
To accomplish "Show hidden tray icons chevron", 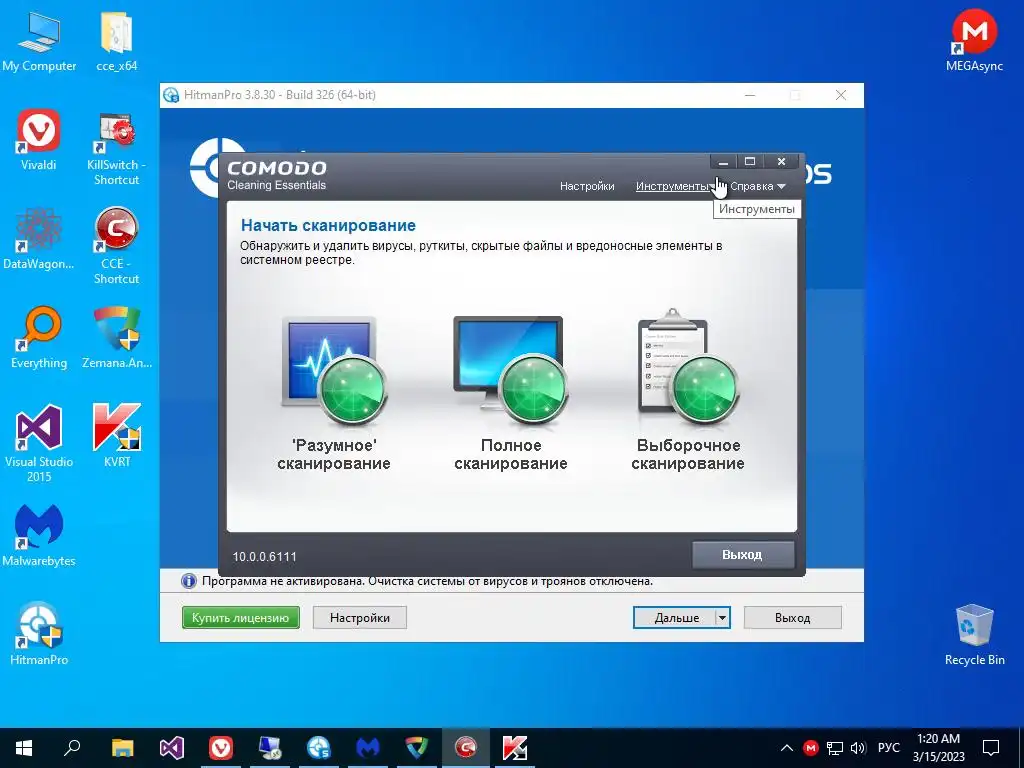I will (x=787, y=748).
